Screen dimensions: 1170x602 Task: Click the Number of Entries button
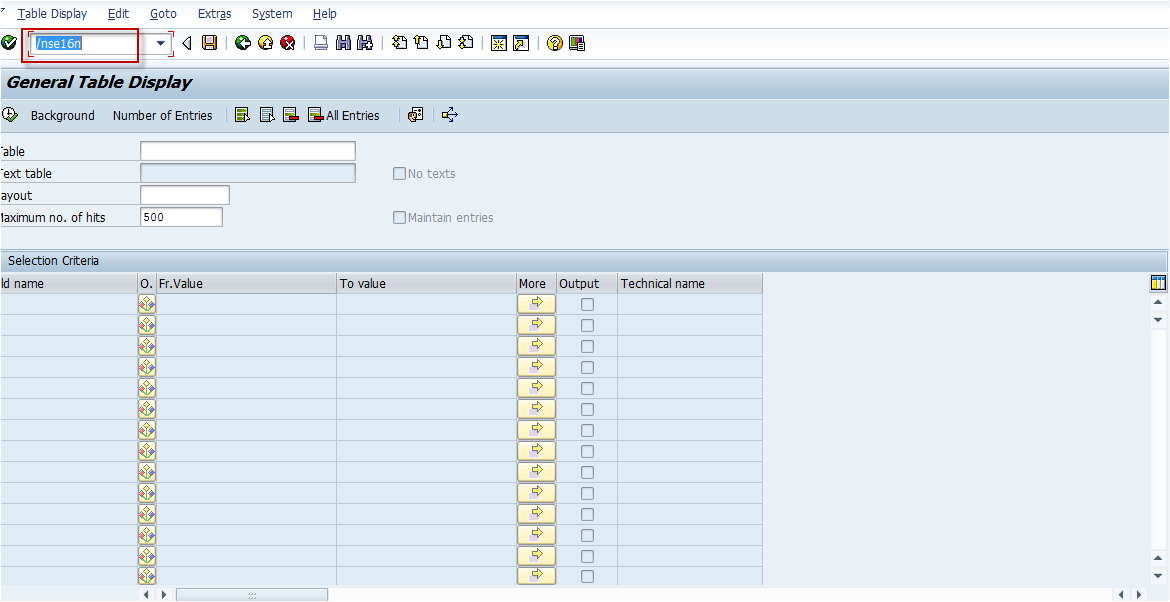click(x=162, y=115)
